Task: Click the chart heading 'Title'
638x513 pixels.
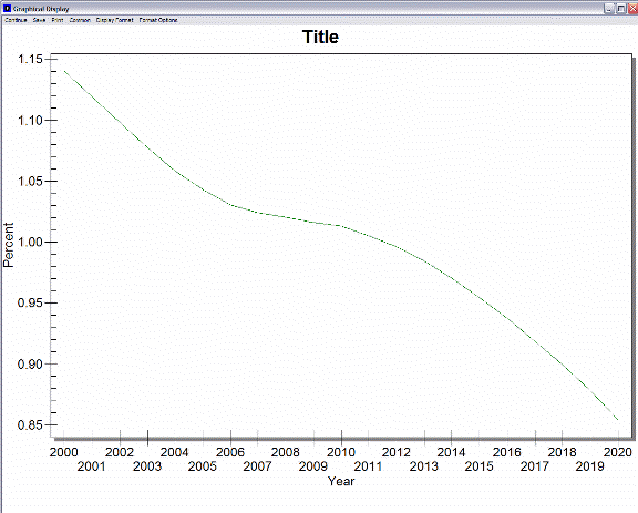Action: (x=320, y=38)
